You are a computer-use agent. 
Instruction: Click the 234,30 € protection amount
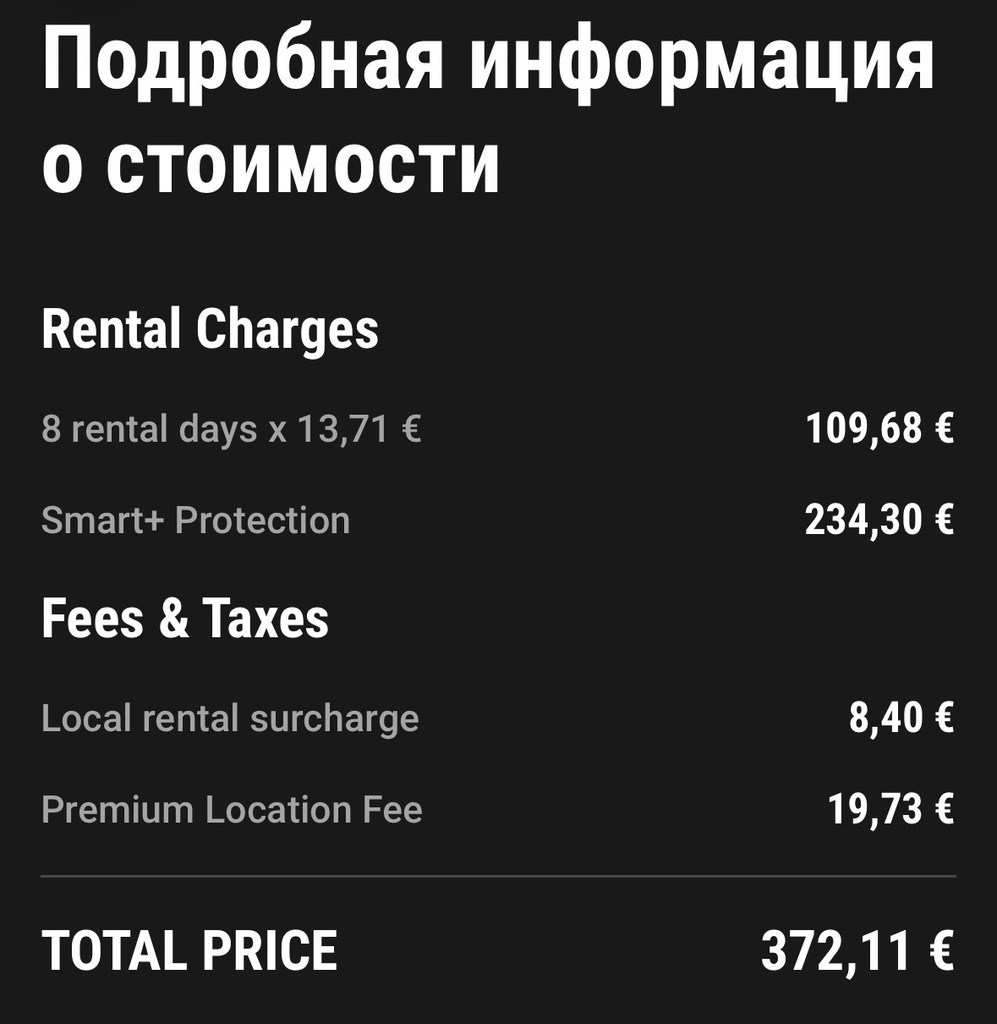pos(879,520)
